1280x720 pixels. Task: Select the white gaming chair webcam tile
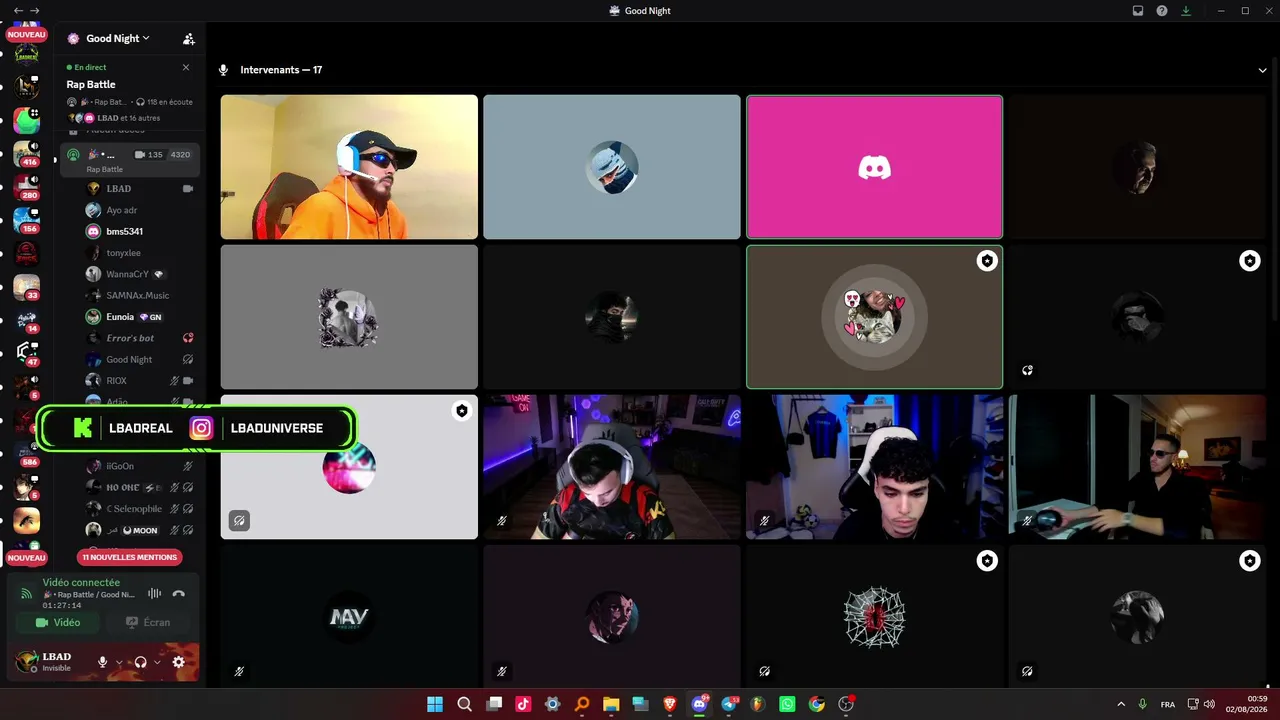(x=874, y=467)
